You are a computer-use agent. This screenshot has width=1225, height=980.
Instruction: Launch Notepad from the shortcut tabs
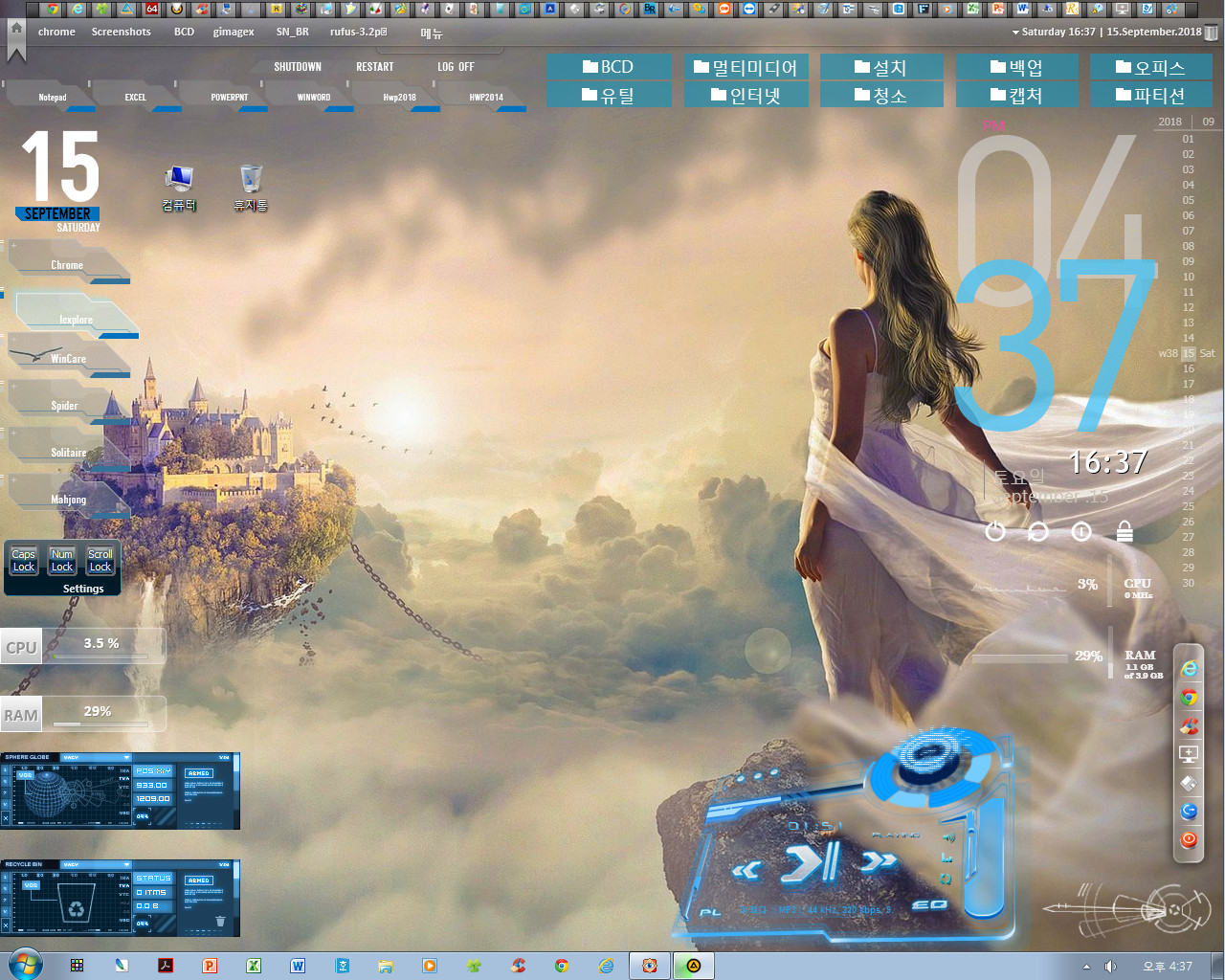(x=52, y=97)
